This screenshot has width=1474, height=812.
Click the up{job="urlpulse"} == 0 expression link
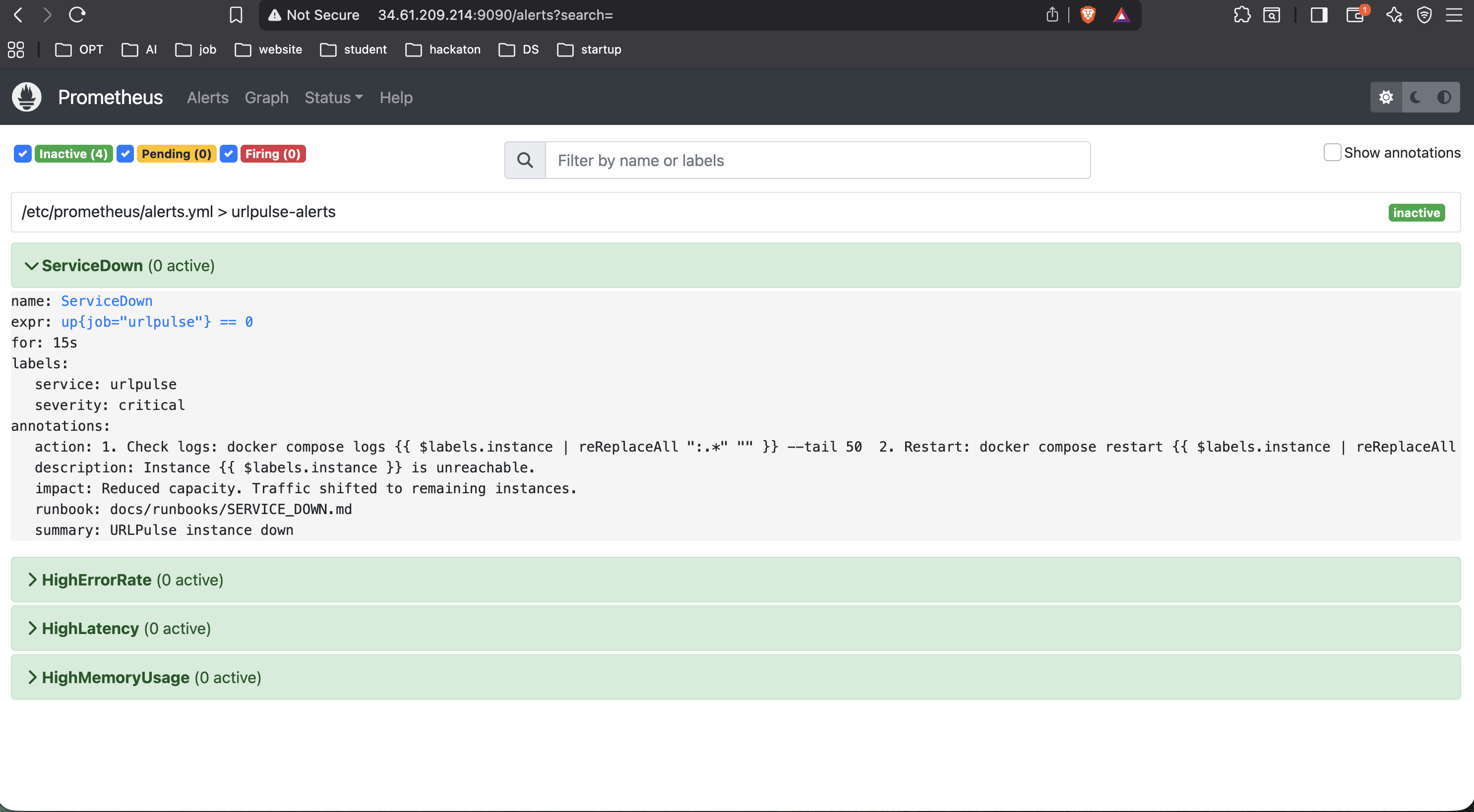point(157,322)
